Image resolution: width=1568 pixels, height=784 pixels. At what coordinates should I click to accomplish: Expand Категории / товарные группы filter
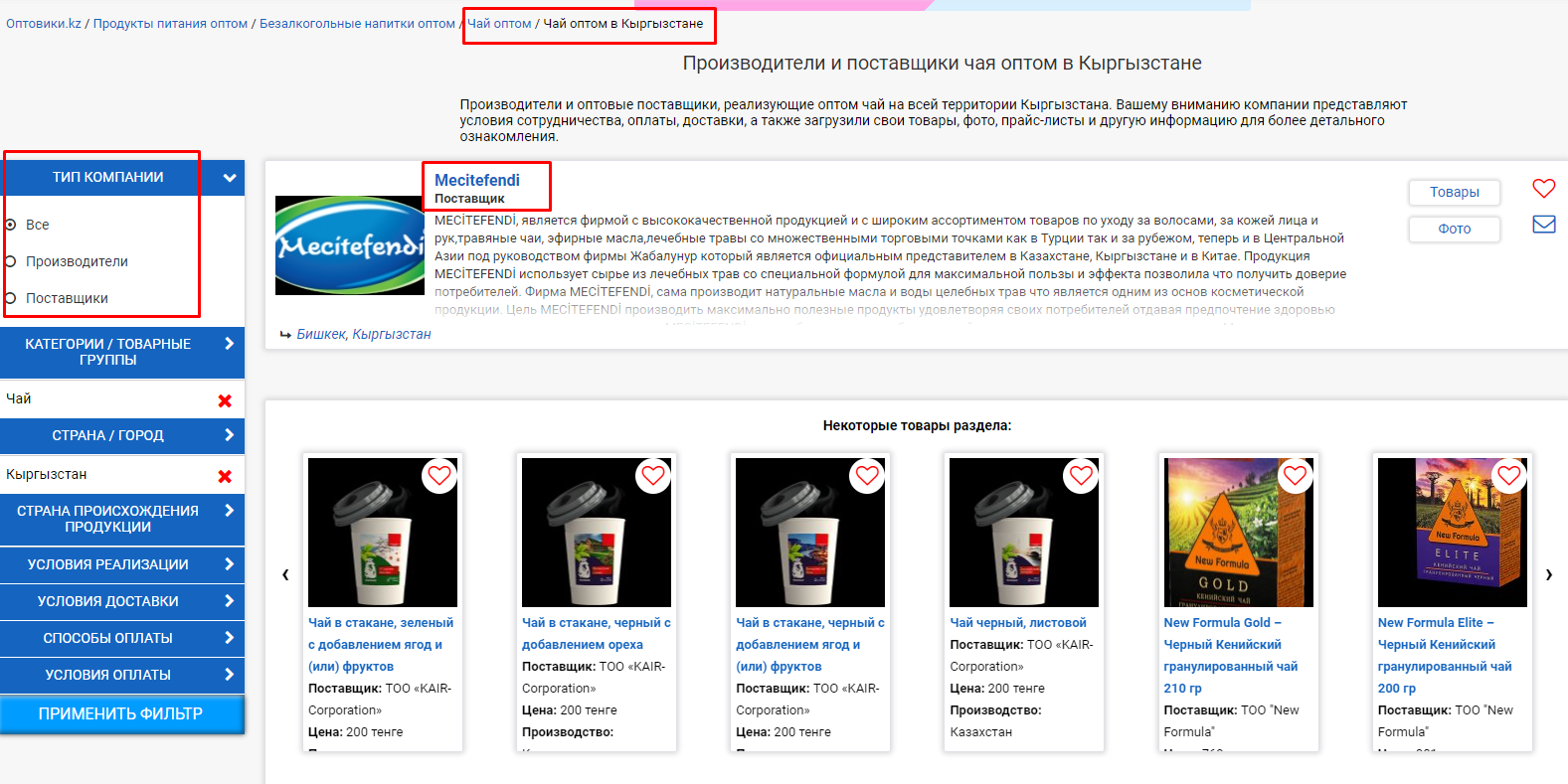point(122,352)
